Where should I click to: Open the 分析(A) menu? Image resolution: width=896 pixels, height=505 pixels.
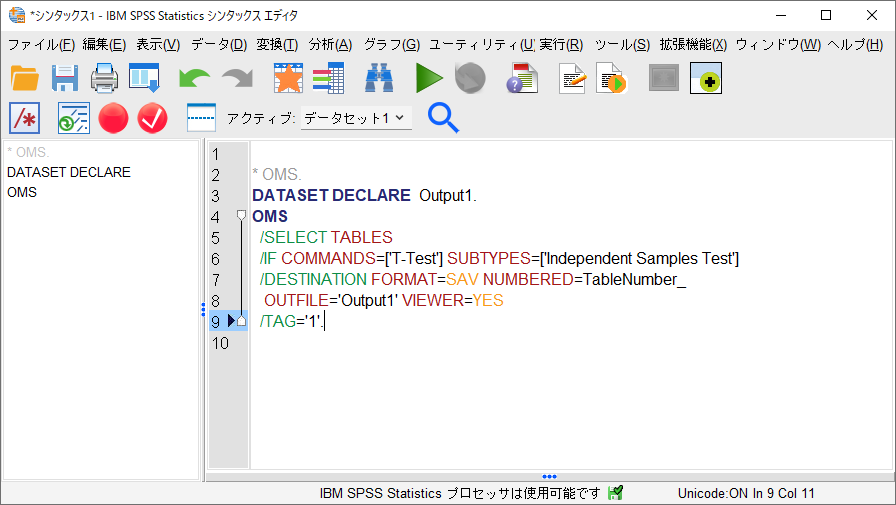(330, 45)
